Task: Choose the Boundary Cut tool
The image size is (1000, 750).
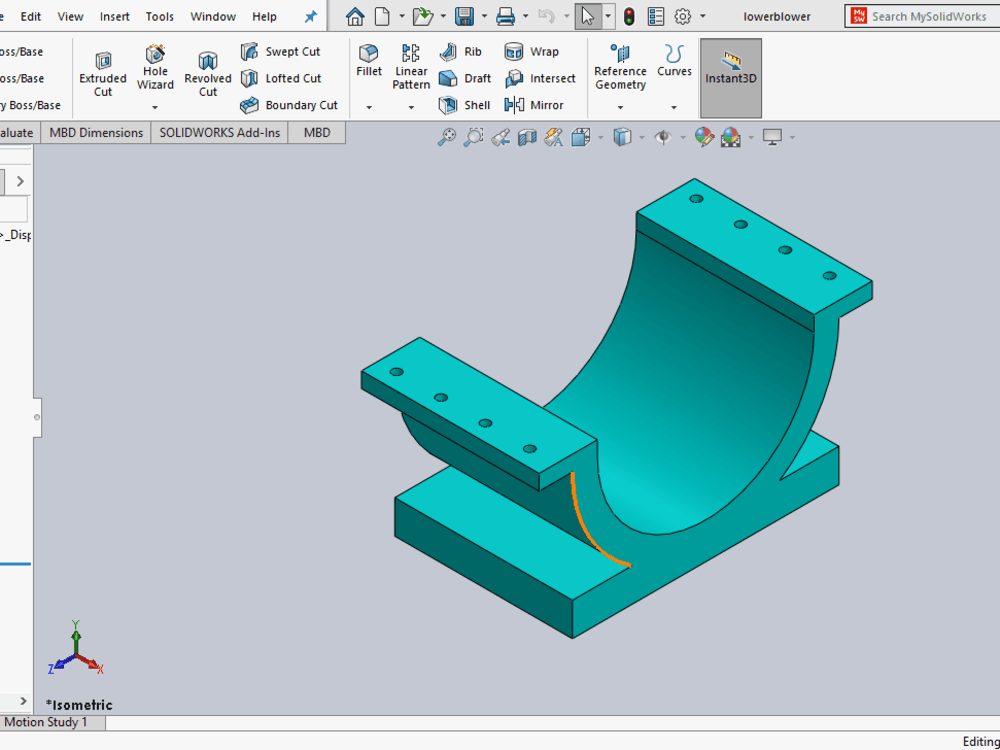Action: coord(289,105)
